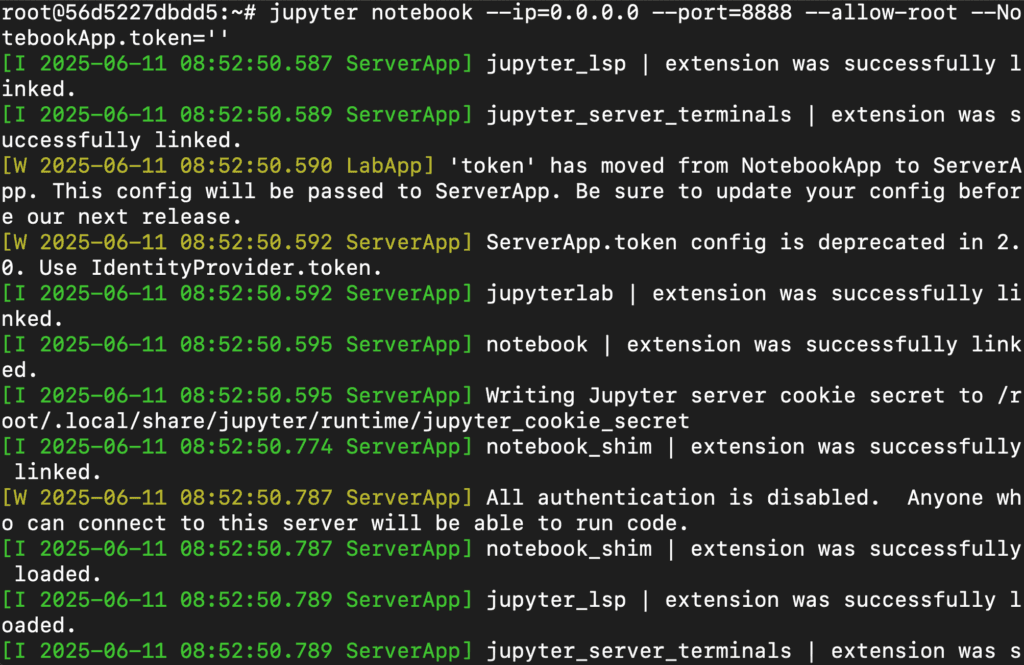
Task: Click the timestamp 08:52:50.587
Action: tap(256, 63)
